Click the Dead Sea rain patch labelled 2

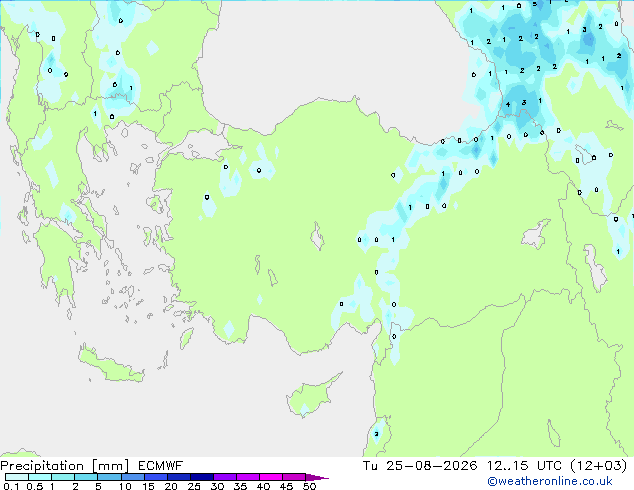point(377,432)
